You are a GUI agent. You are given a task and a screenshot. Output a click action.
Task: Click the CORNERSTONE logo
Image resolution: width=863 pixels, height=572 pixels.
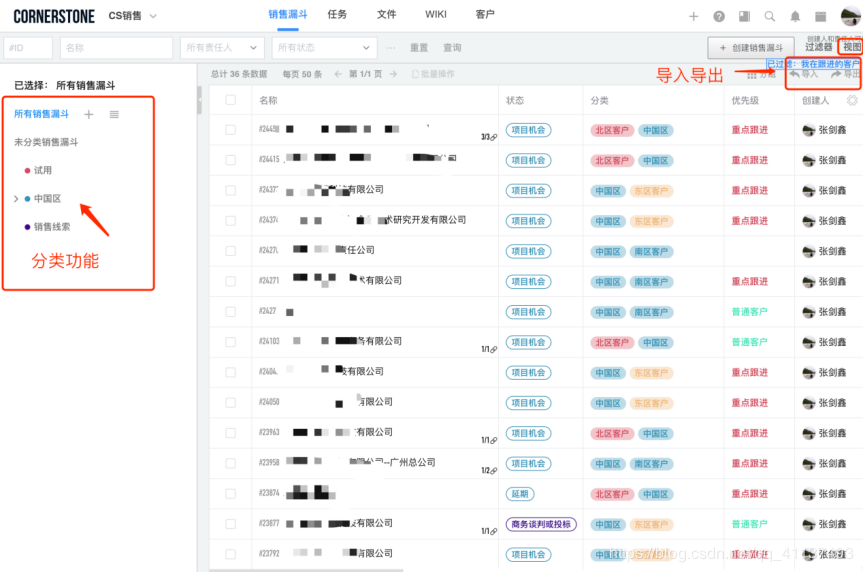(54, 17)
